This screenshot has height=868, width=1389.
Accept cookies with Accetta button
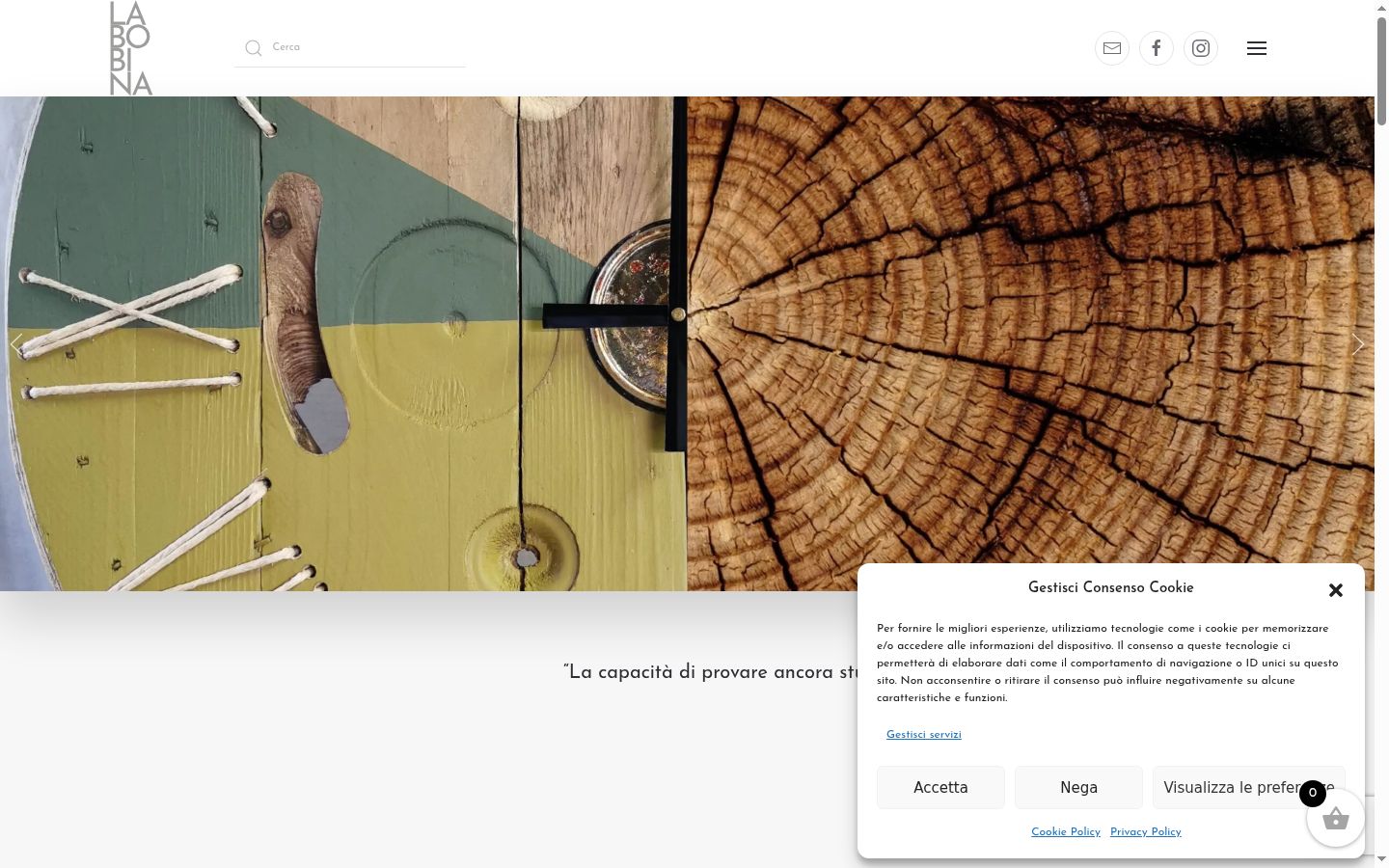[940, 788]
